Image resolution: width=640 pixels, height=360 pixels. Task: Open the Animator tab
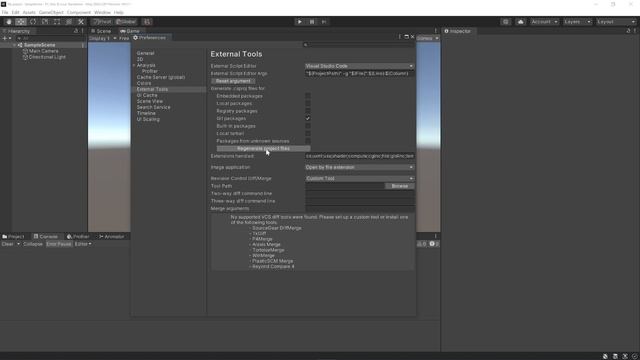(111, 236)
